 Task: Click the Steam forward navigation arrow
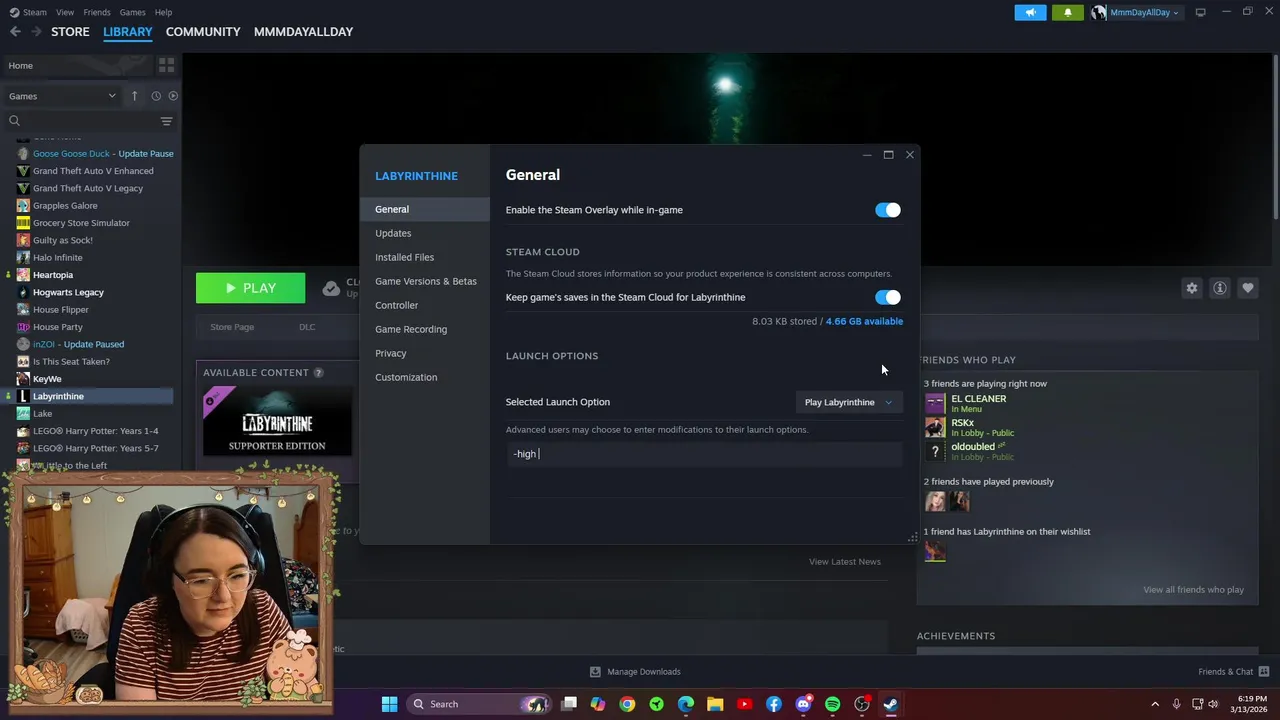pyautogui.click(x=37, y=32)
